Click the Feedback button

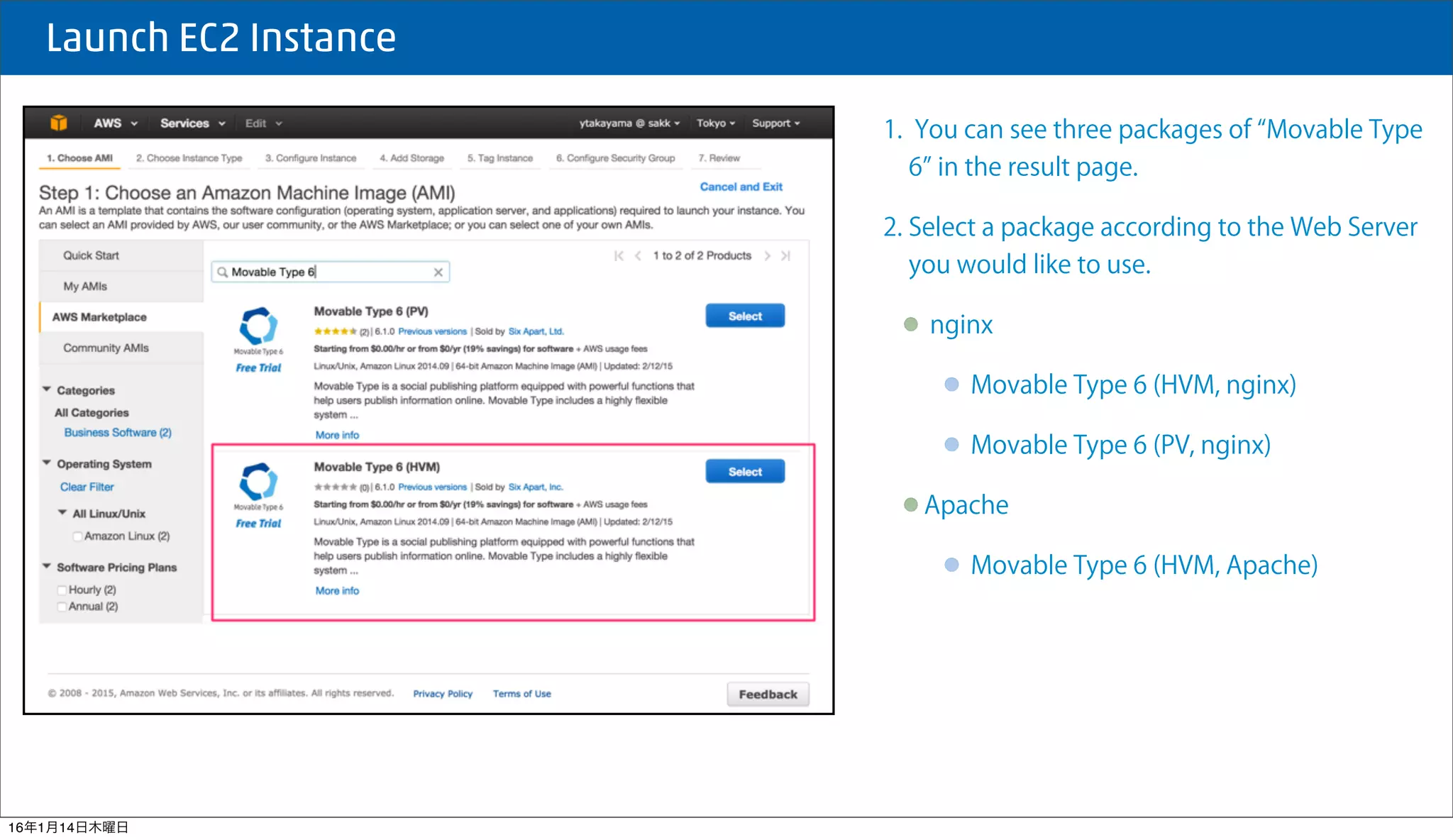[x=768, y=694]
